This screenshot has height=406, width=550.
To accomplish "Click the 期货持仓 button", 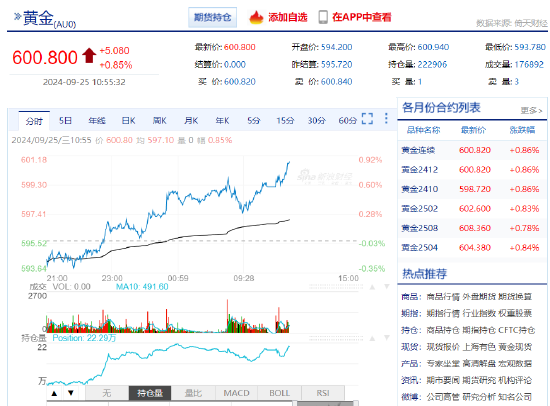I will 213,17.
